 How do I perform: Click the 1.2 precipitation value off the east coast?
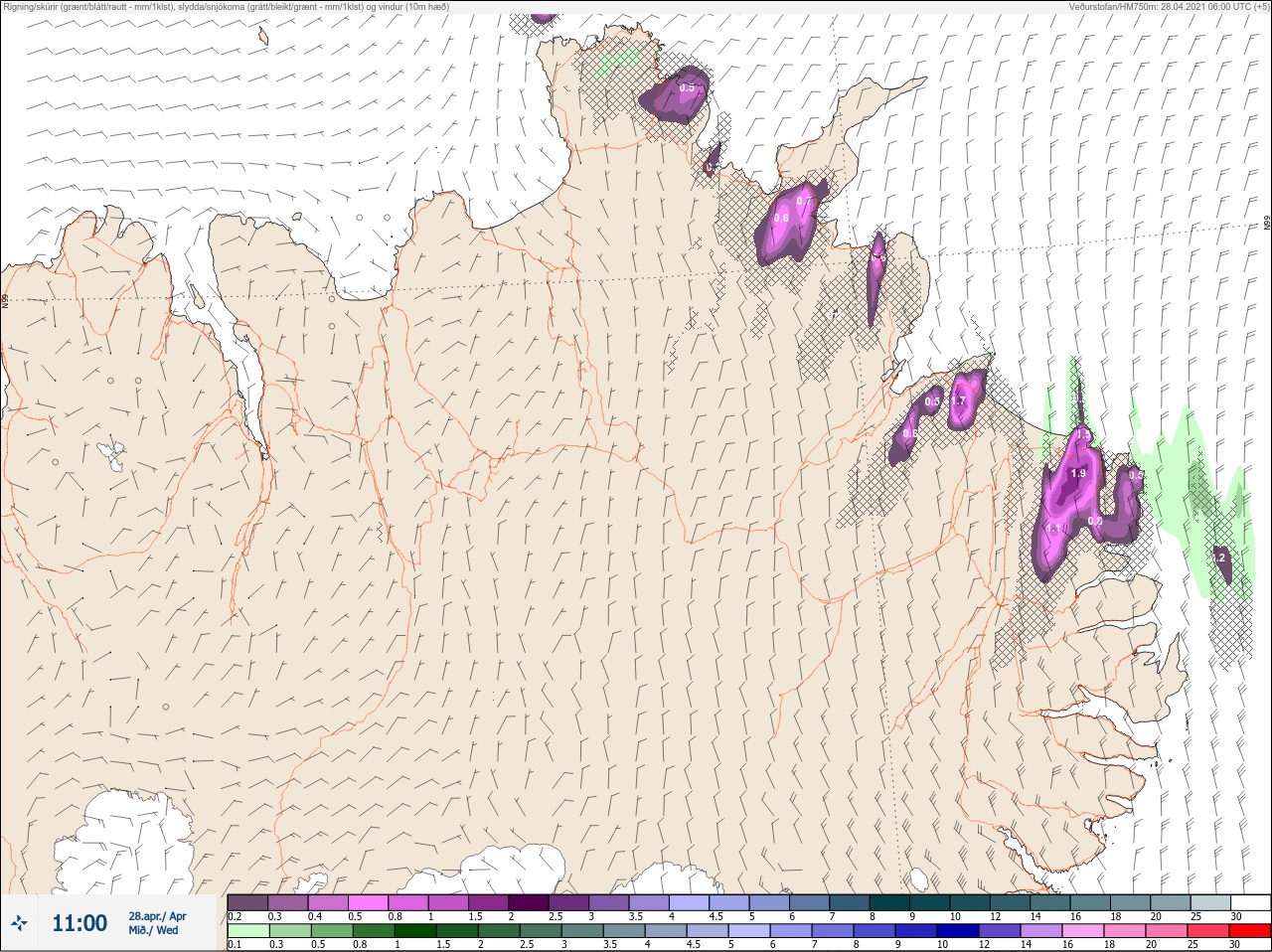(x=1219, y=558)
